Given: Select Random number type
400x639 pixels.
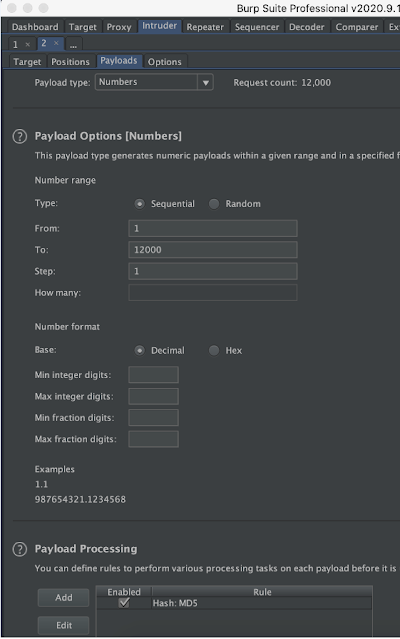Looking at the screenshot, I should [214, 204].
